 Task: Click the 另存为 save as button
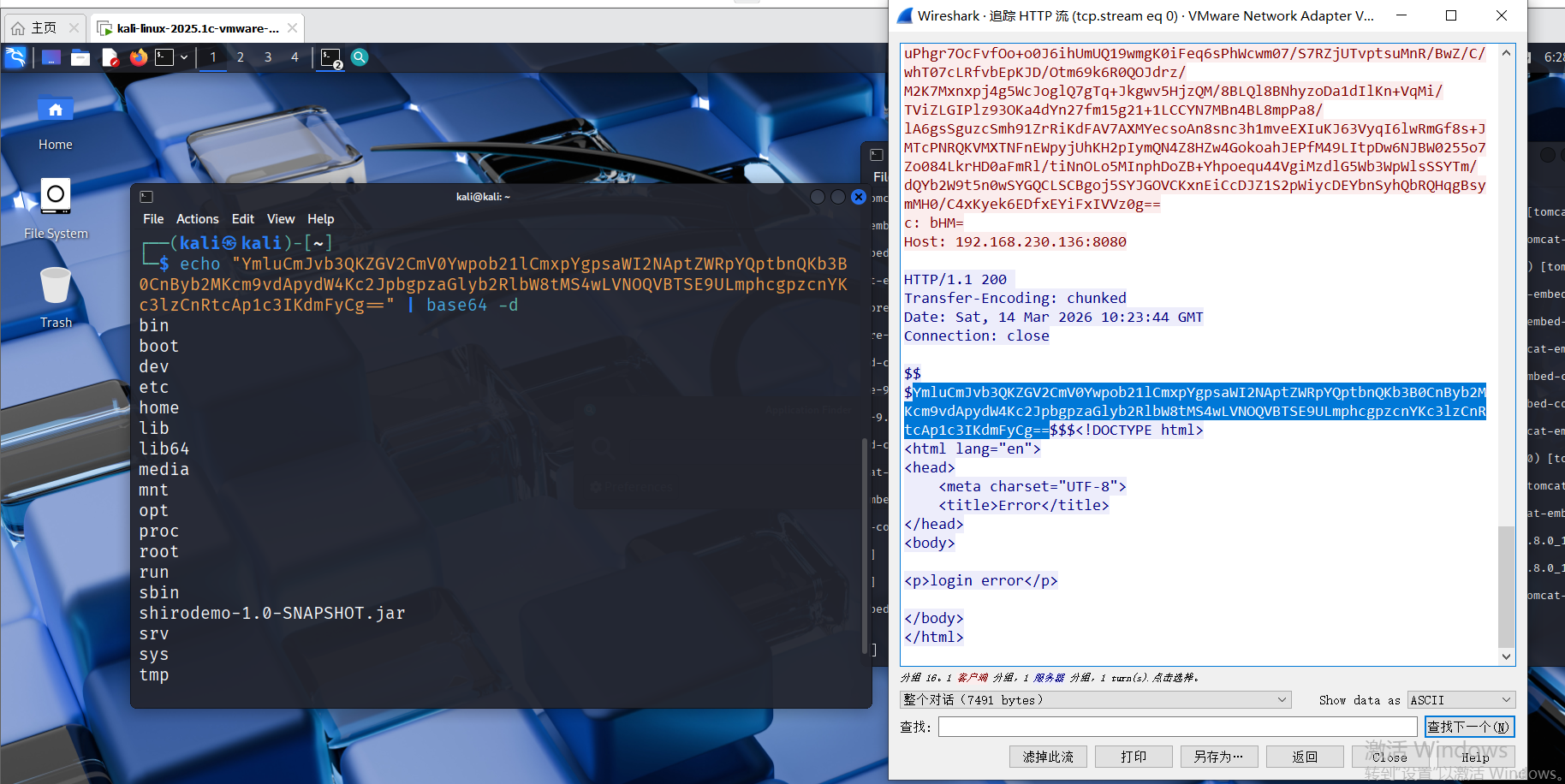pos(1219,757)
